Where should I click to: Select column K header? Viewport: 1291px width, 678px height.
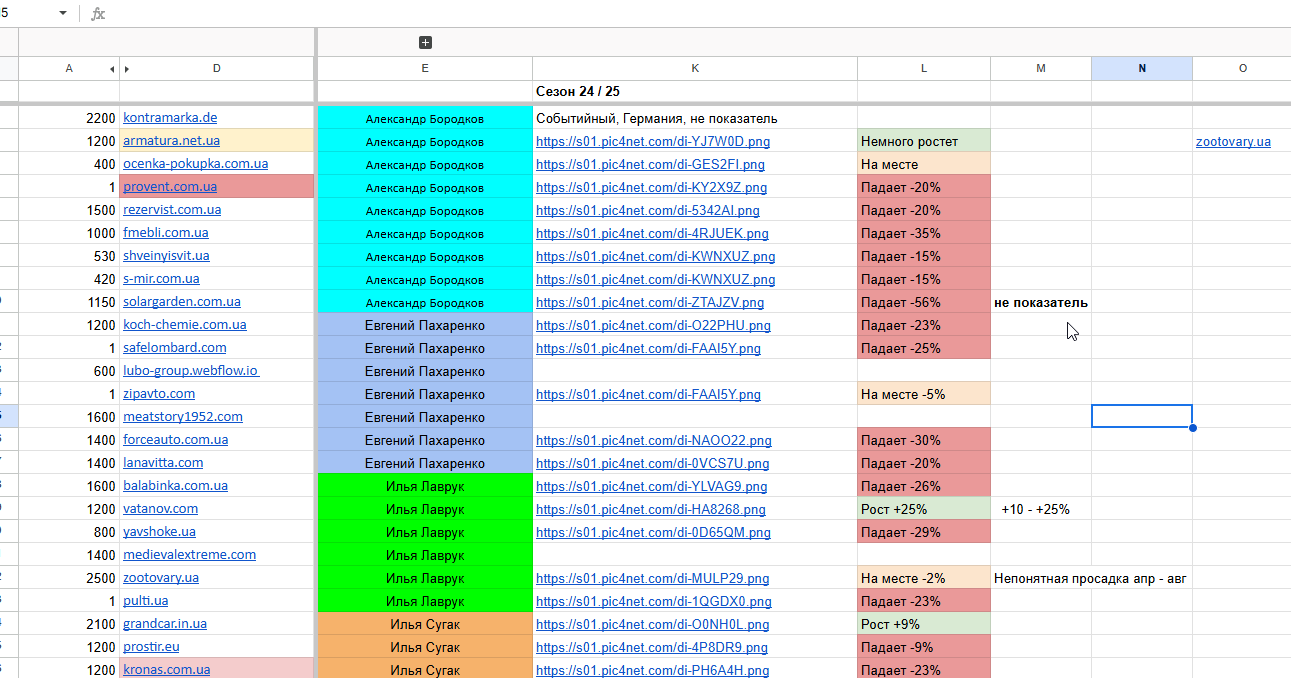695,68
